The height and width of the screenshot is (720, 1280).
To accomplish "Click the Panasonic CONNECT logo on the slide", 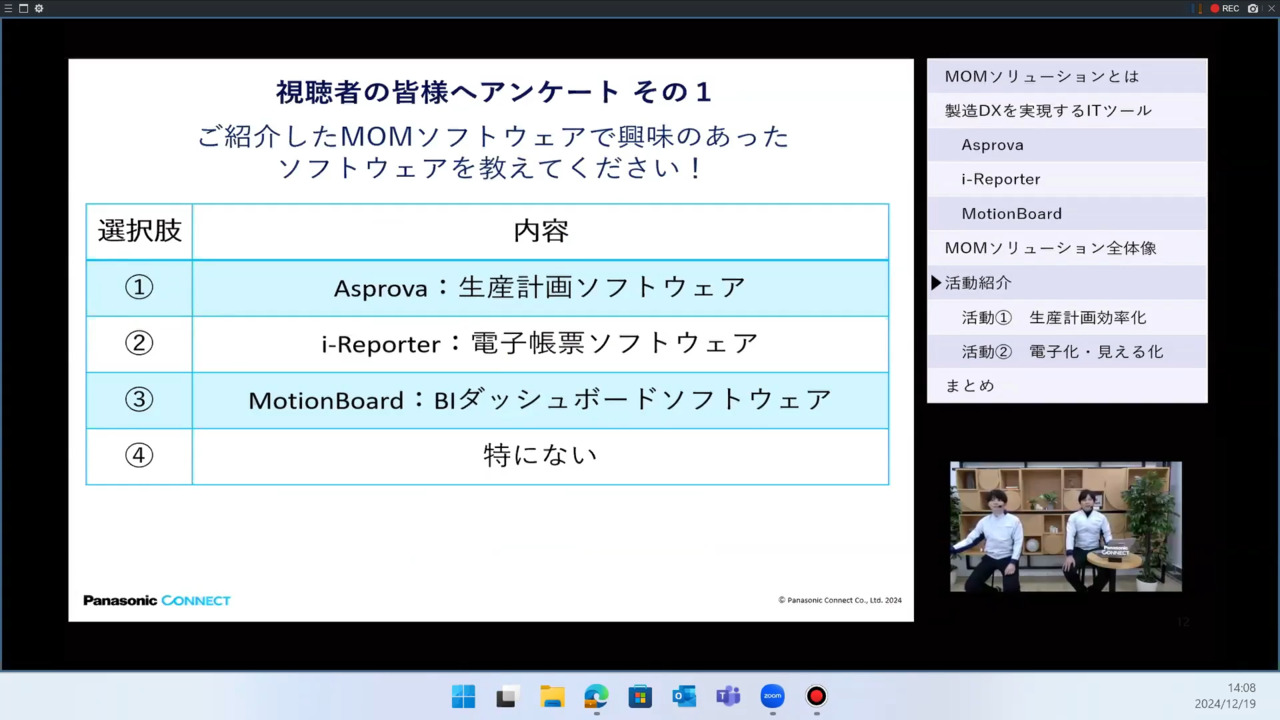I will (x=157, y=600).
